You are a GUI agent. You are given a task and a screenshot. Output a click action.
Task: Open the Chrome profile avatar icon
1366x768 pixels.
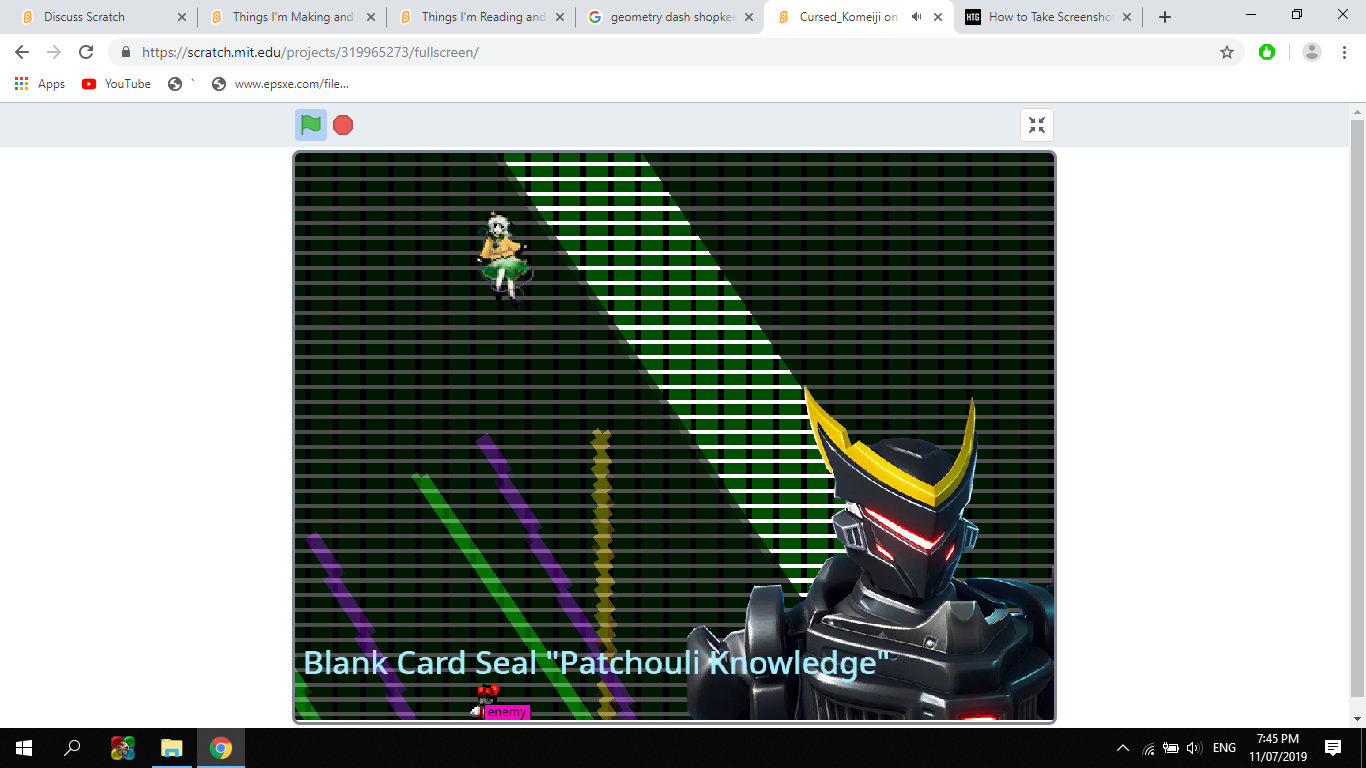(1312, 52)
